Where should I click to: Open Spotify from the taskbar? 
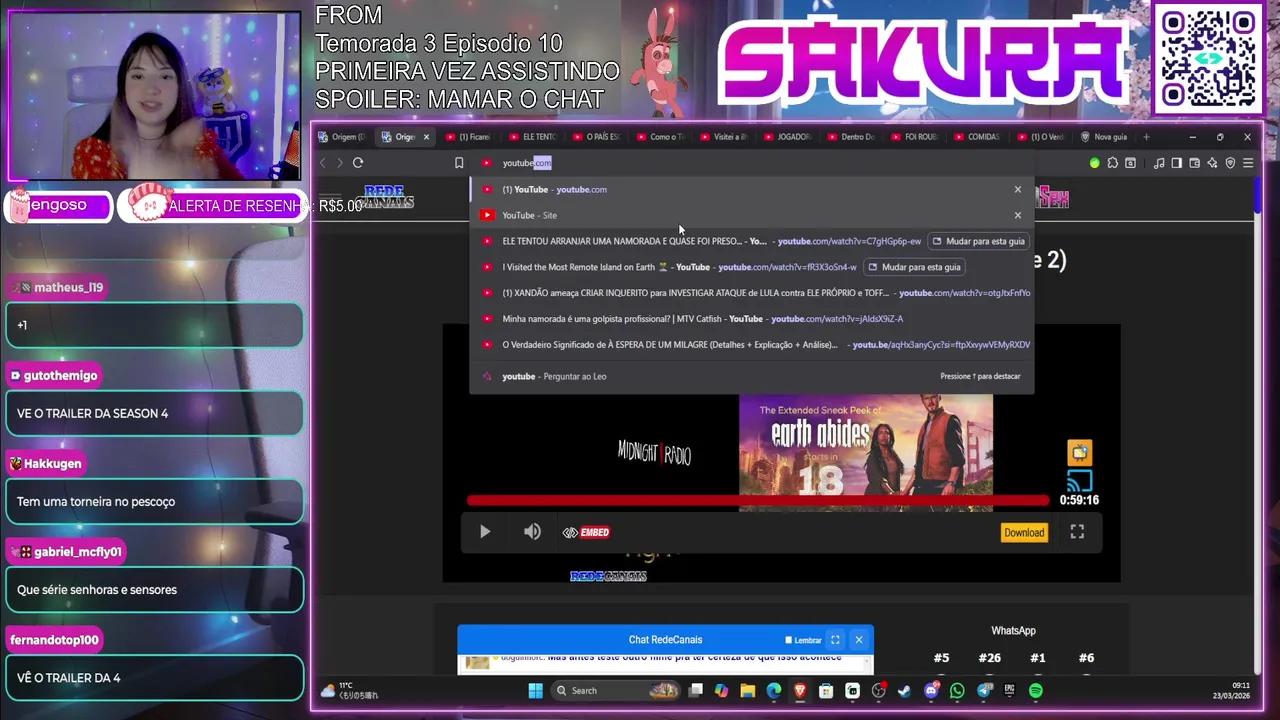pos(1035,690)
